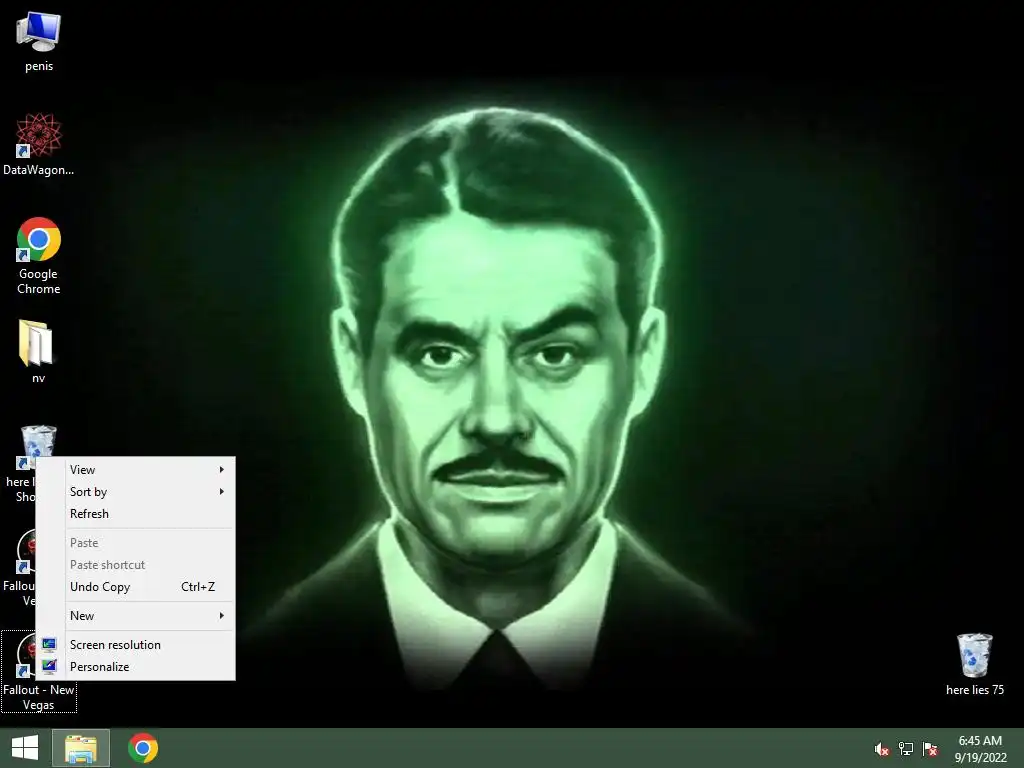Click the greyed Paste entry
The image size is (1024, 768).
[x=136, y=543]
